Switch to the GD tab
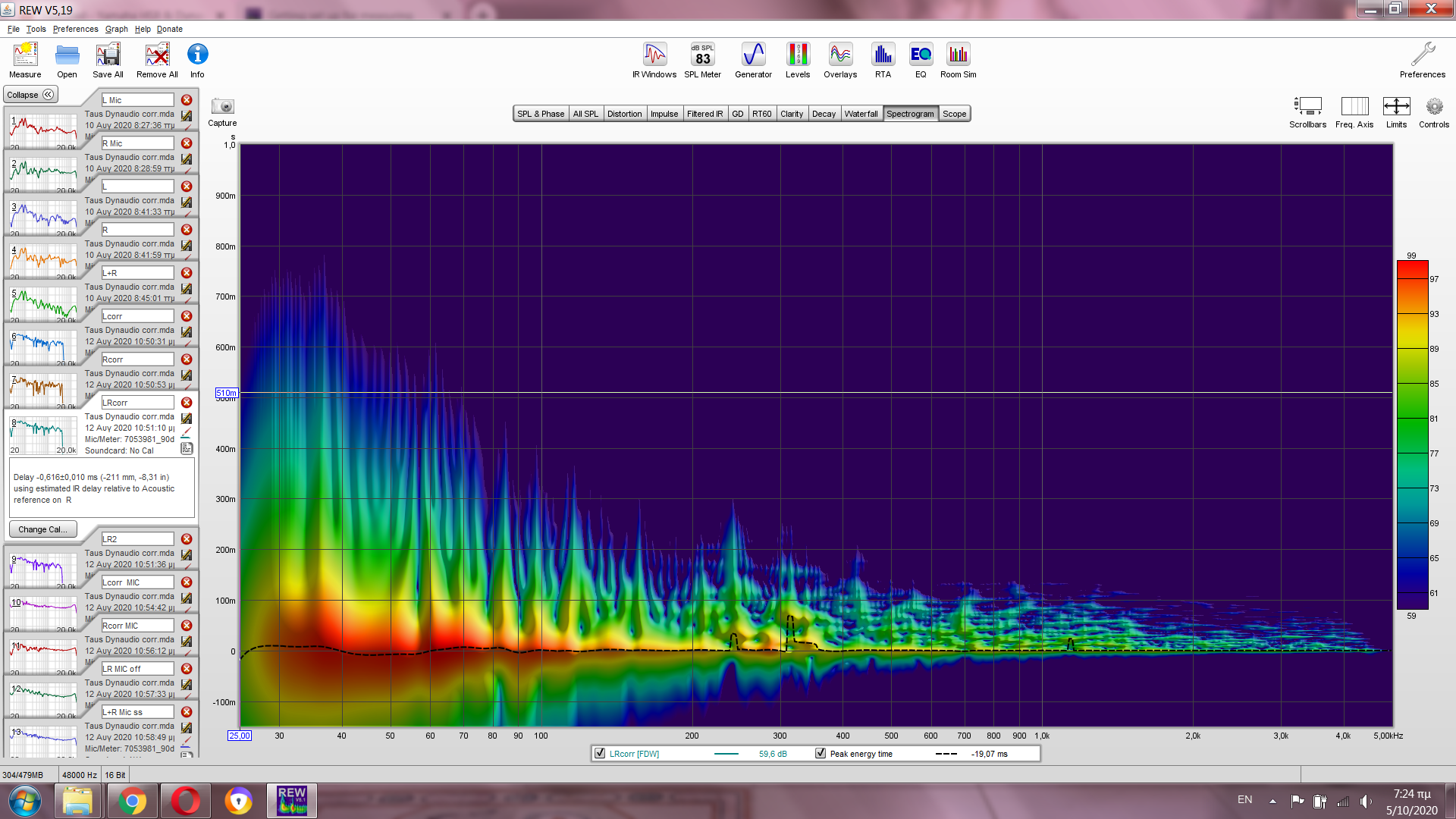 [x=737, y=114]
